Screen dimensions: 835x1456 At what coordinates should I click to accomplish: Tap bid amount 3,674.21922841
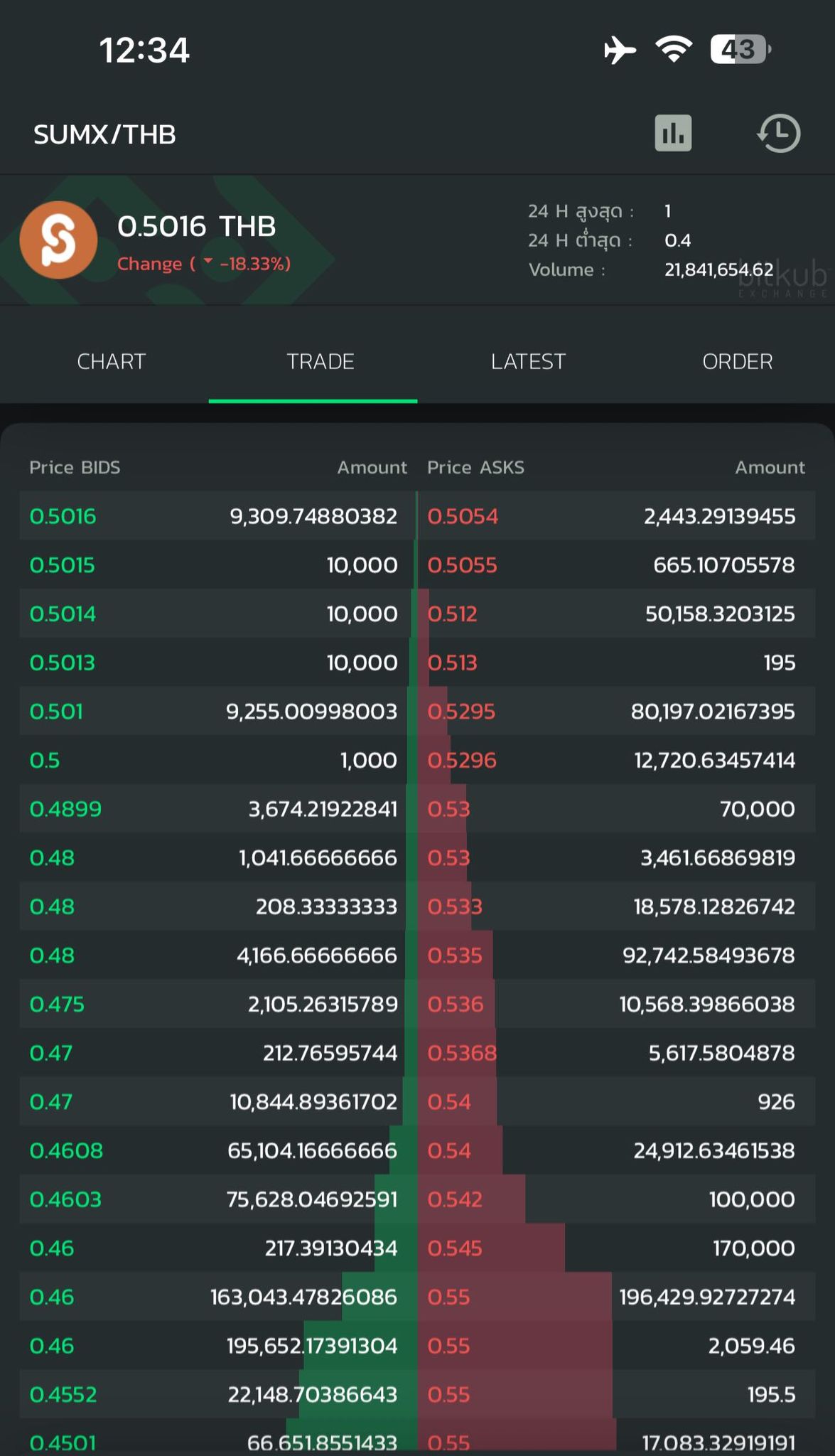(323, 809)
